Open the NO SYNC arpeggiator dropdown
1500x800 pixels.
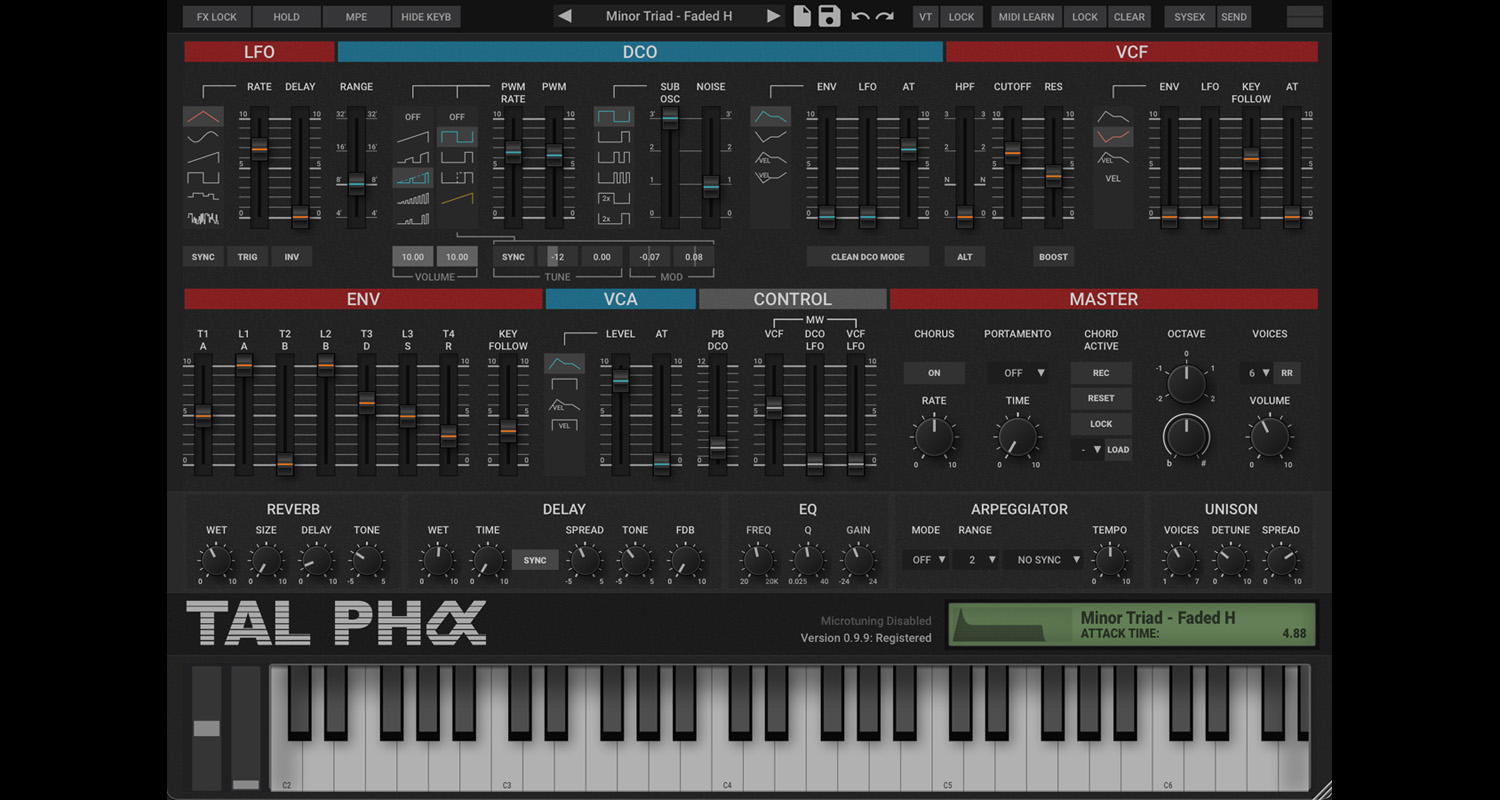[1044, 560]
